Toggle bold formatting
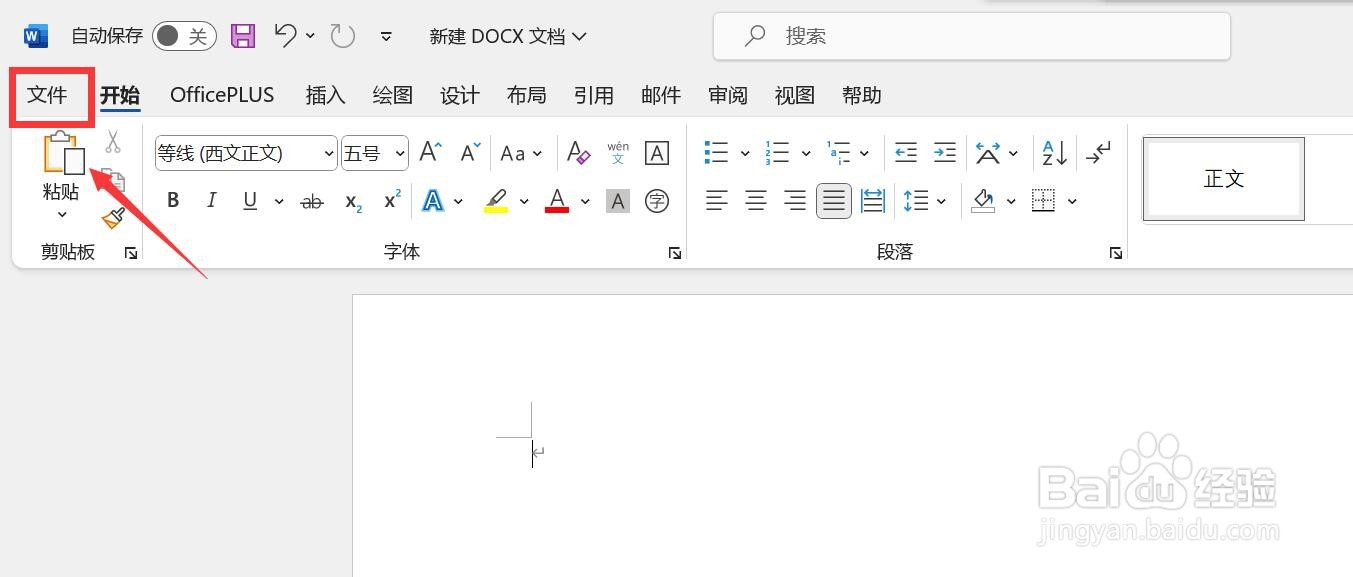The width and height of the screenshot is (1353, 577). 172,200
